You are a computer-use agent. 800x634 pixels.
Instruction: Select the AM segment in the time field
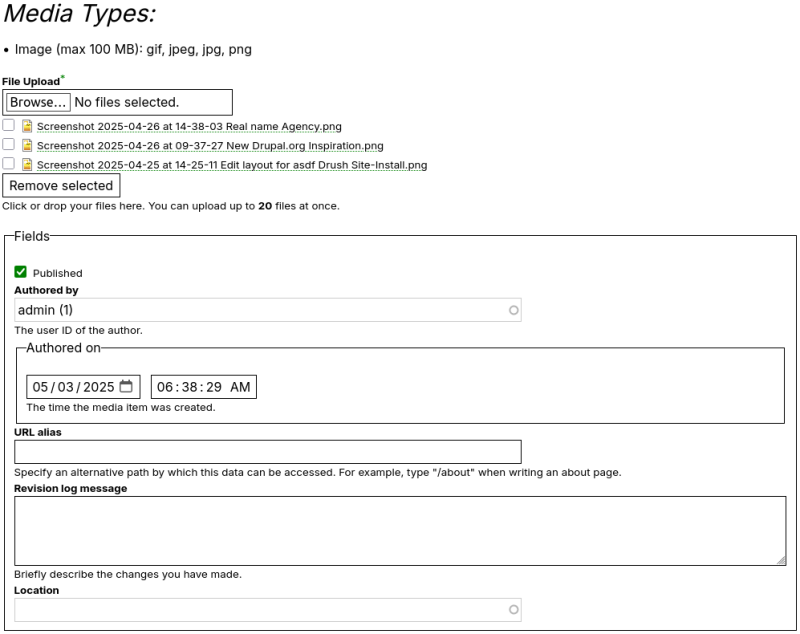point(238,386)
